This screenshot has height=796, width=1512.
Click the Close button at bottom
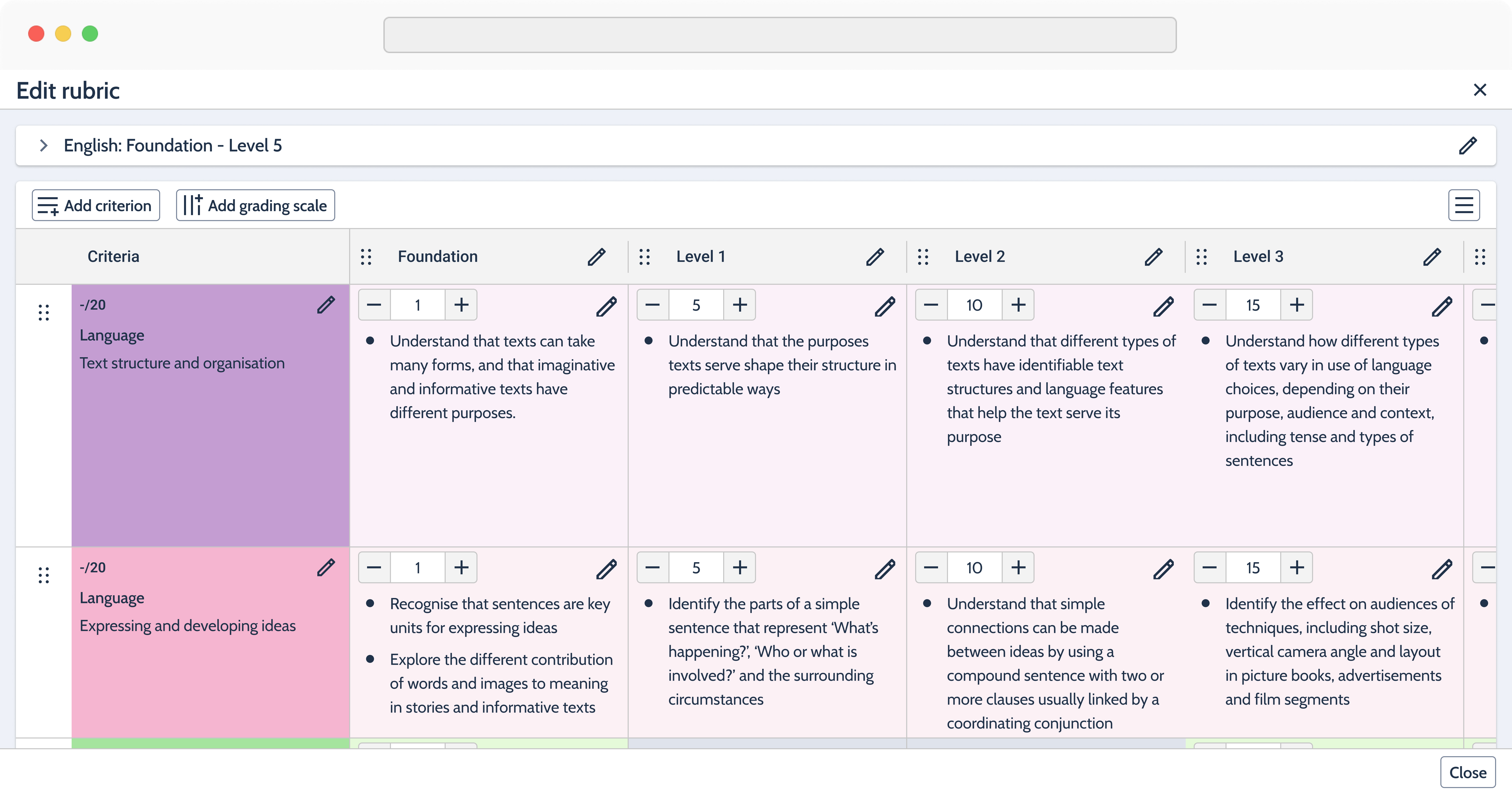click(1467, 772)
